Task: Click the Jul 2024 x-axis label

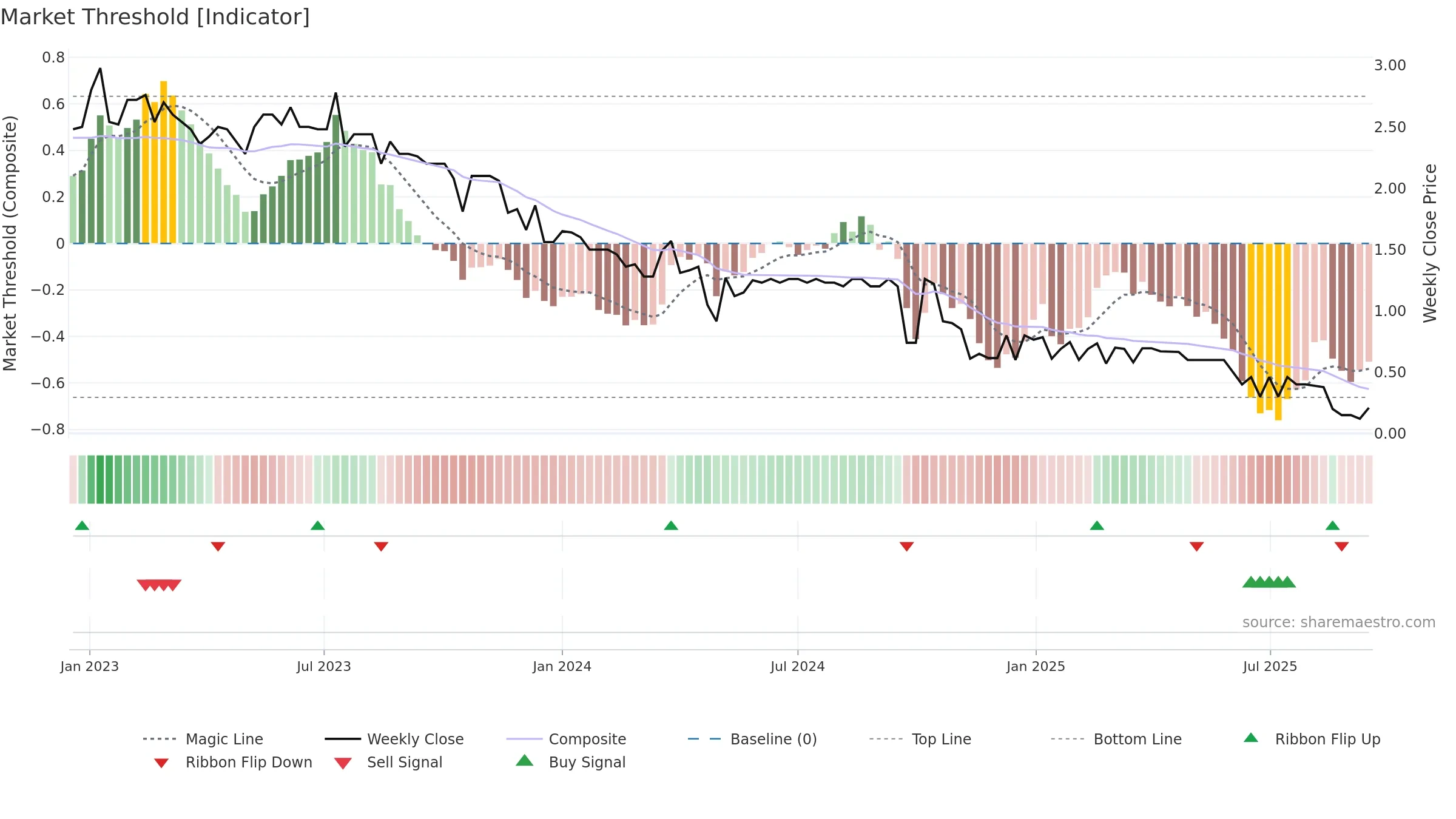Action: [x=798, y=667]
